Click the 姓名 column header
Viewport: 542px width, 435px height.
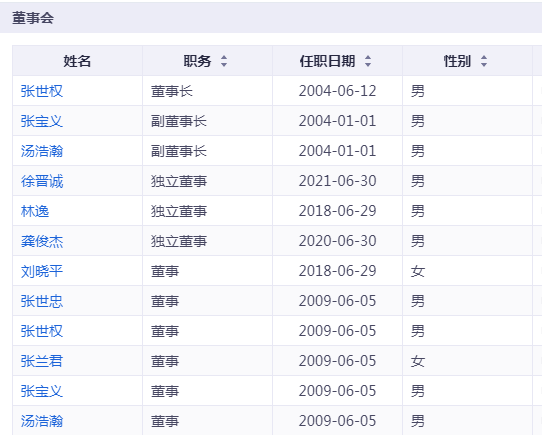77,61
